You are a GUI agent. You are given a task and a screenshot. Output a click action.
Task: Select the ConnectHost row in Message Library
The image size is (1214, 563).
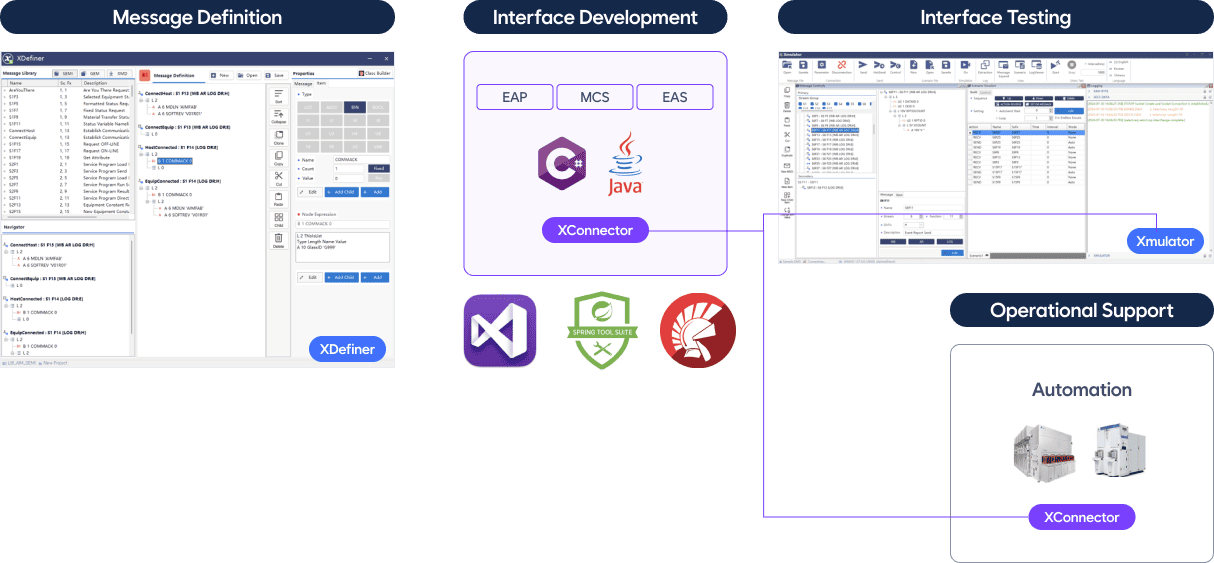(65, 130)
